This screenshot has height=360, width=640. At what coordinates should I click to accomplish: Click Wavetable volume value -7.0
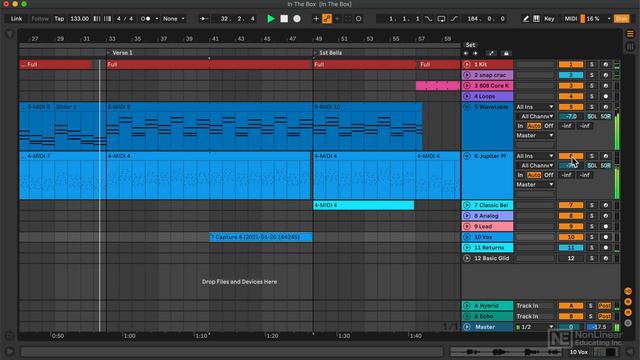[x=571, y=117]
